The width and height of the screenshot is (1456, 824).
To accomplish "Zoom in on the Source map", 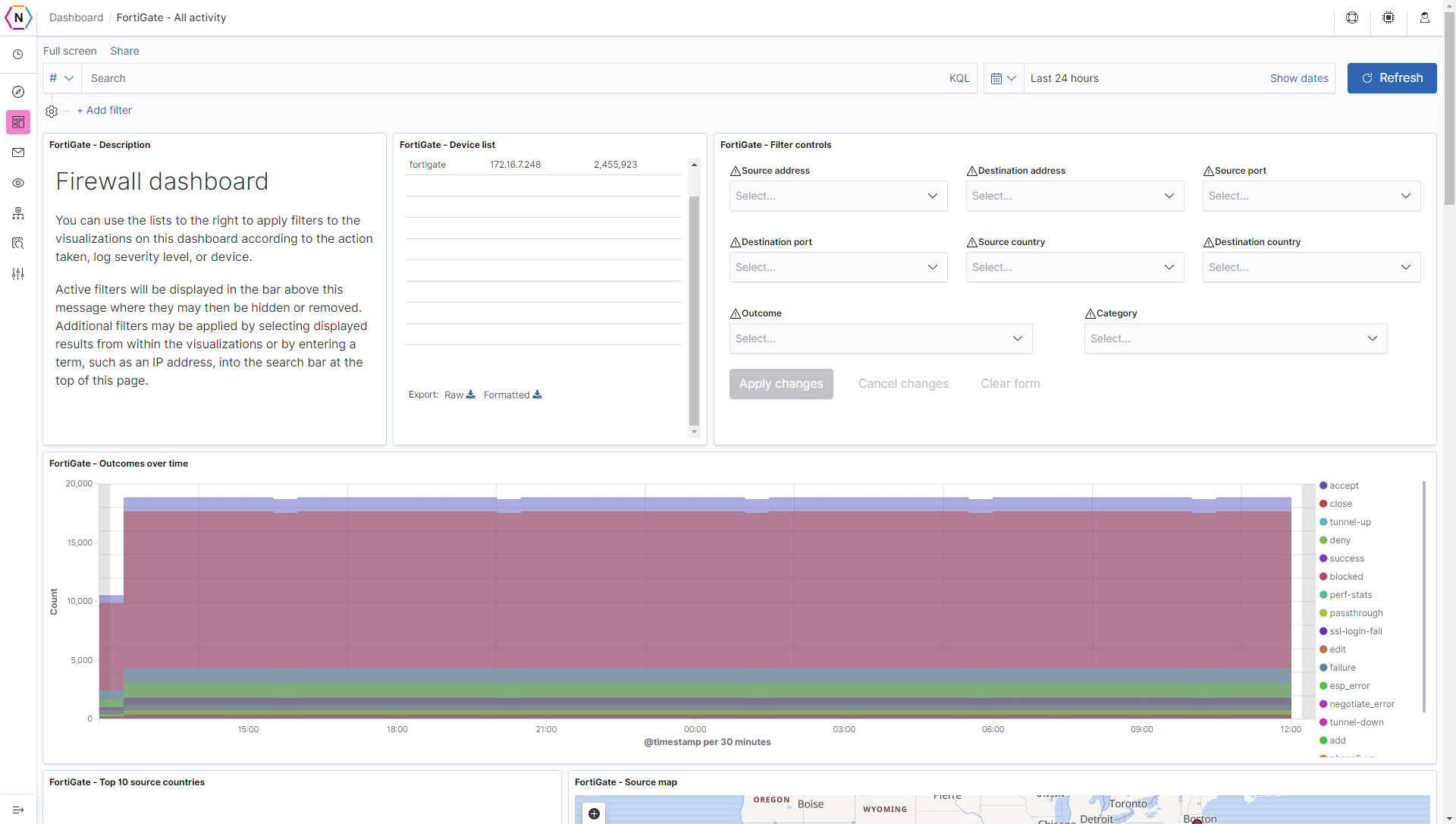I will tap(595, 813).
